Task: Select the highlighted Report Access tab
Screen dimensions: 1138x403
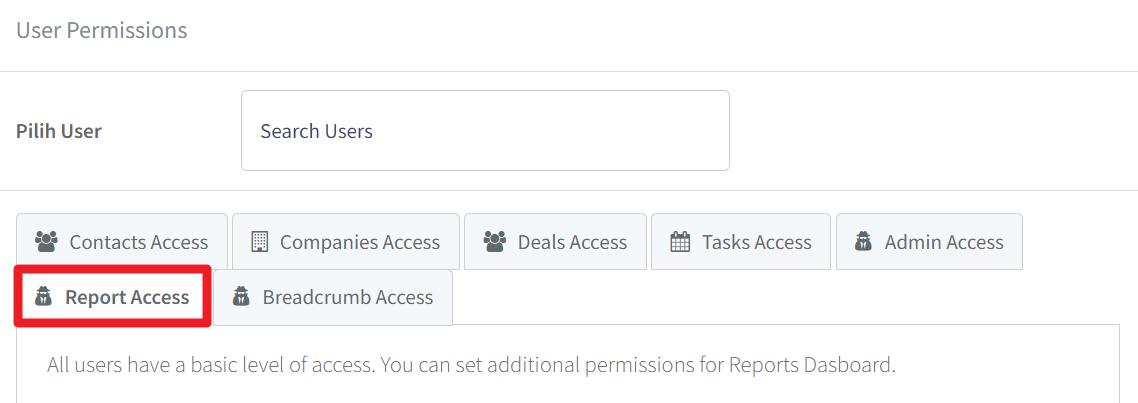Action: 113,296
